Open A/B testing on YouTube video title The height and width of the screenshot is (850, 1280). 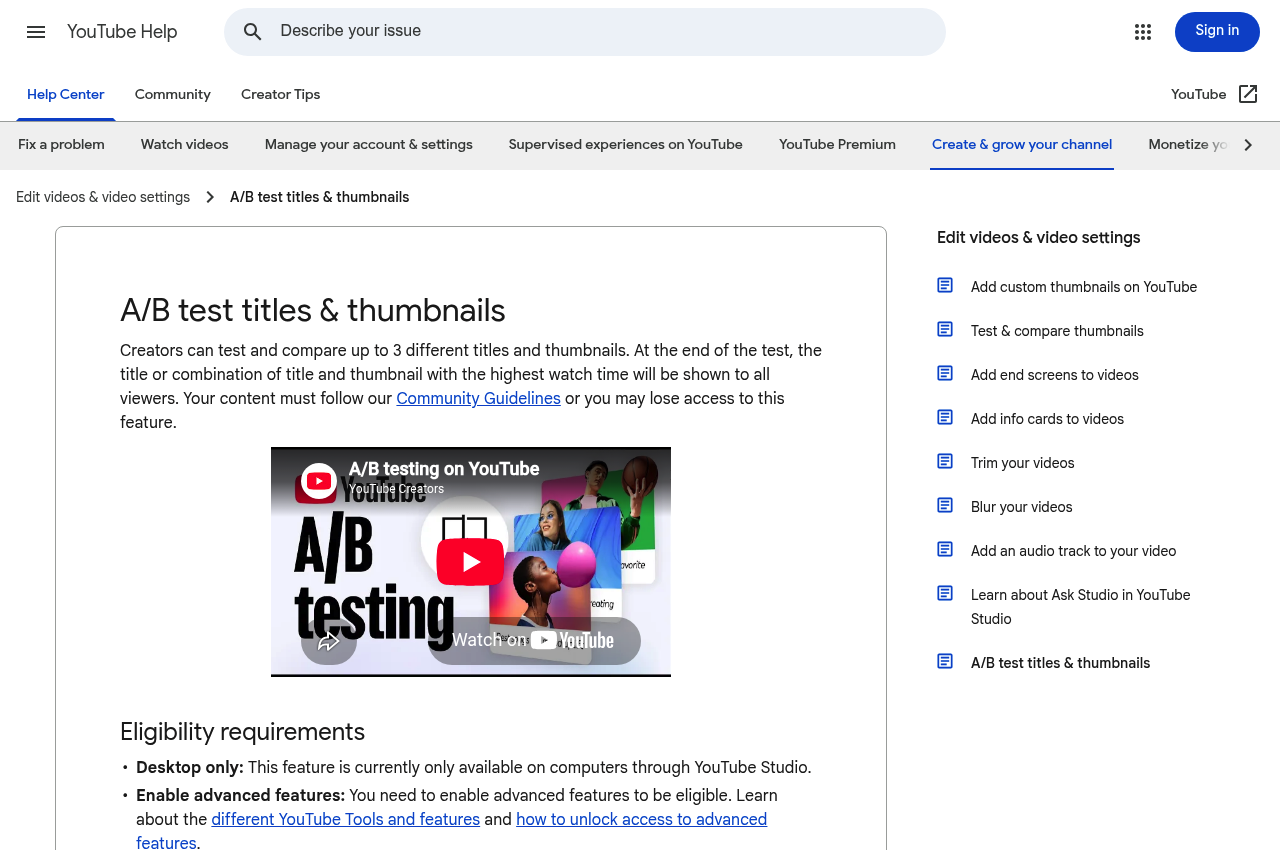[x=444, y=469]
